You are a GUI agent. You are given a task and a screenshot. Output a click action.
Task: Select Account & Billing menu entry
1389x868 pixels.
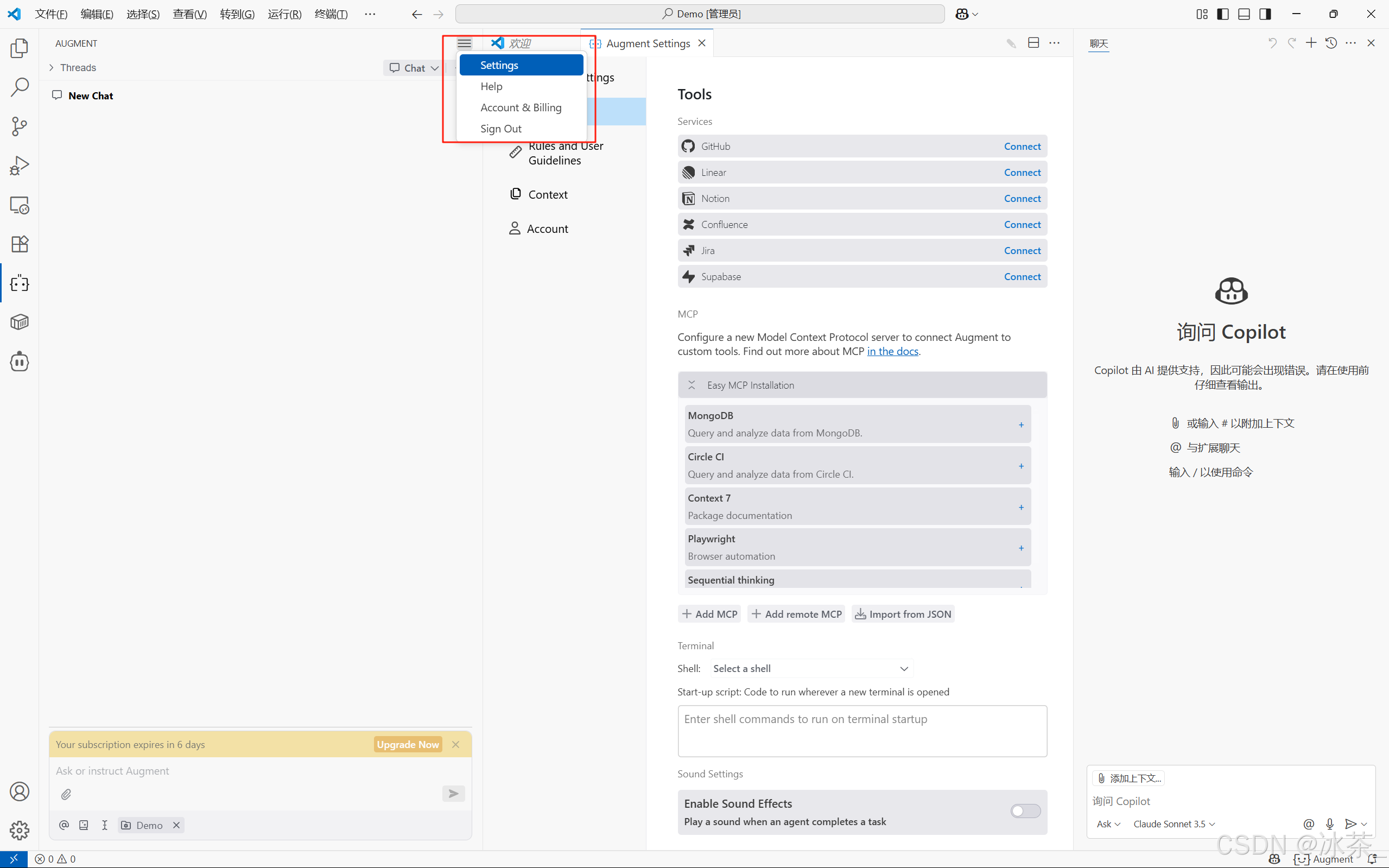521,107
